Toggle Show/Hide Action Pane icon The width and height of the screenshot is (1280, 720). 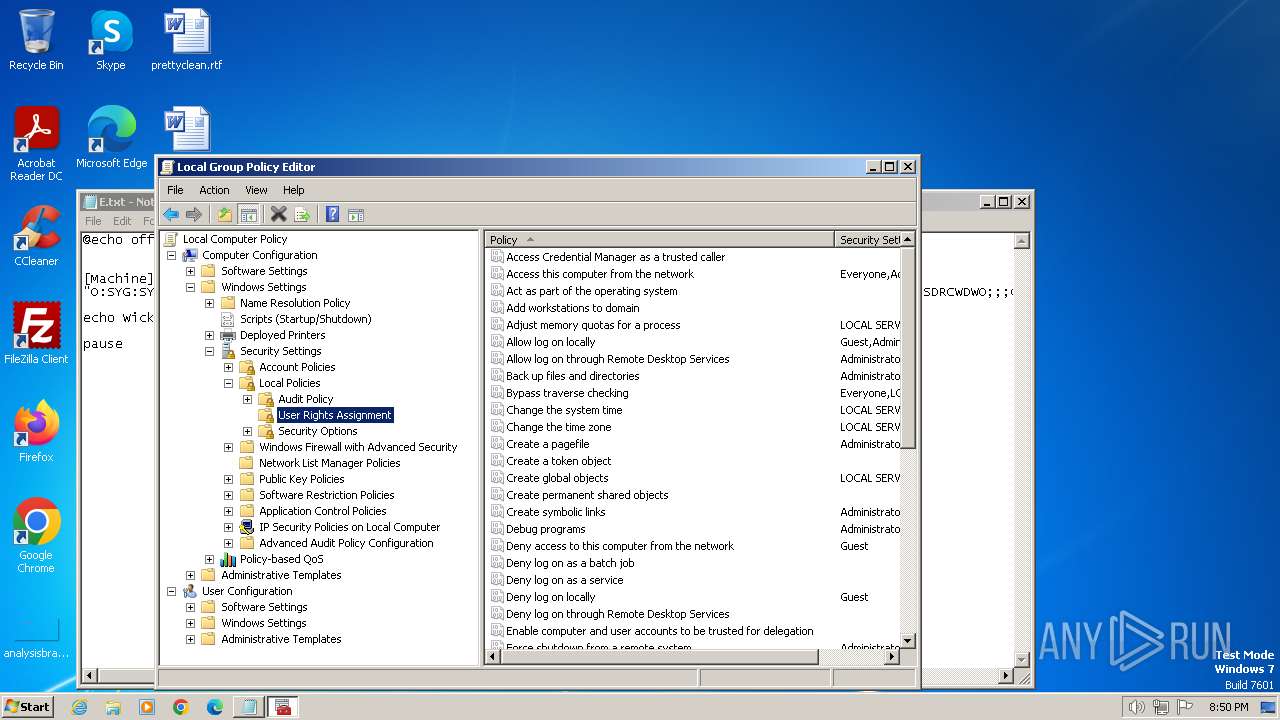355,214
